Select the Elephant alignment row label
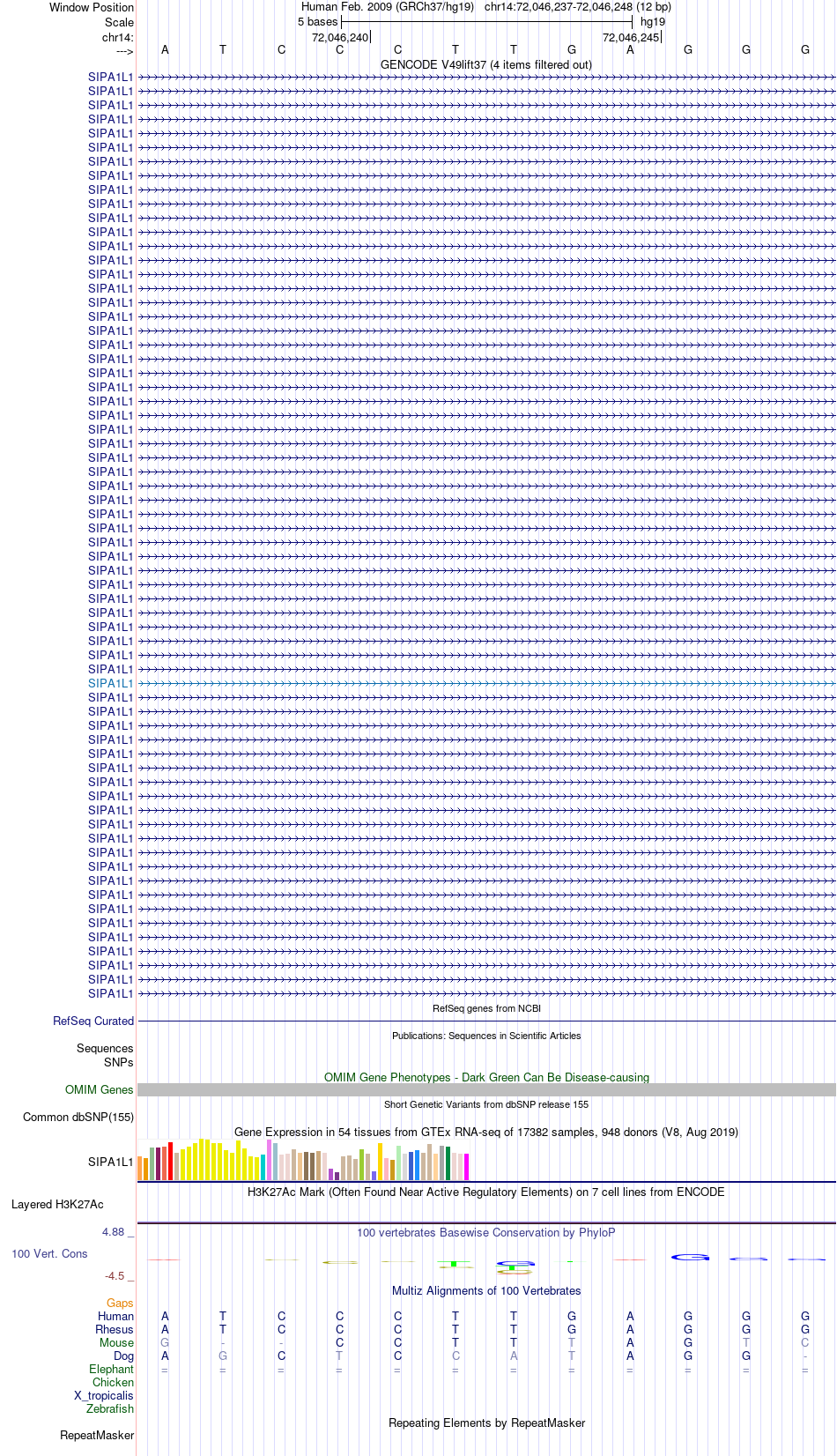Viewport: 837px width, 1456px height. click(x=111, y=1369)
